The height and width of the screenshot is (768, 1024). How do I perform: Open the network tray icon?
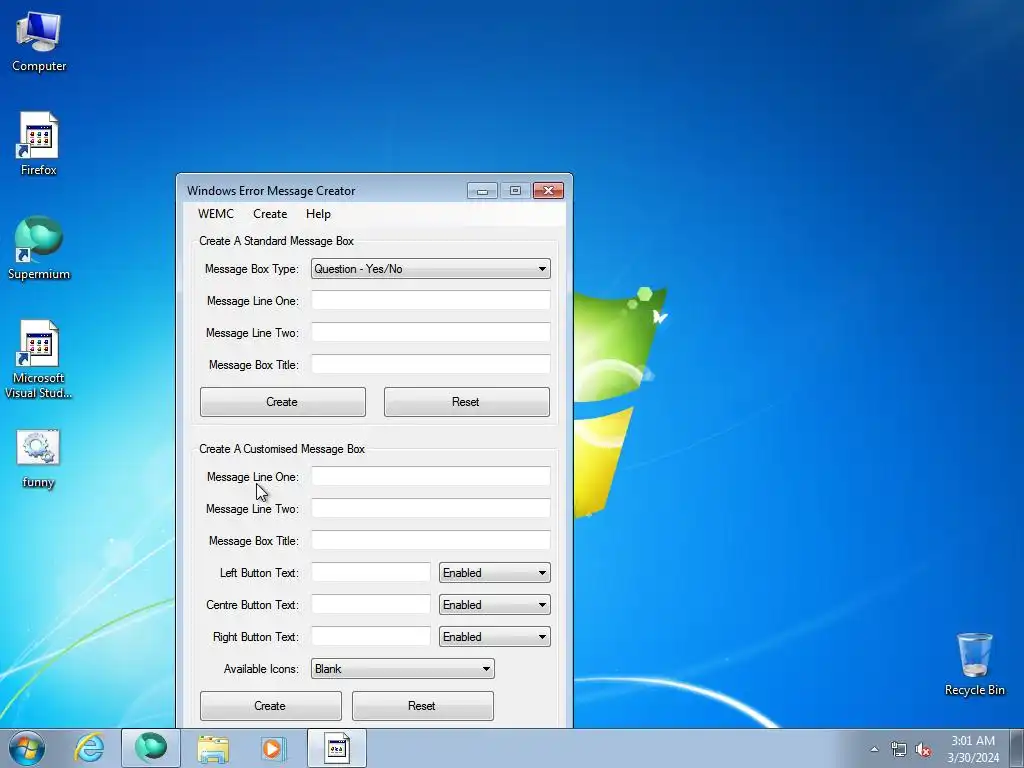[899, 749]
